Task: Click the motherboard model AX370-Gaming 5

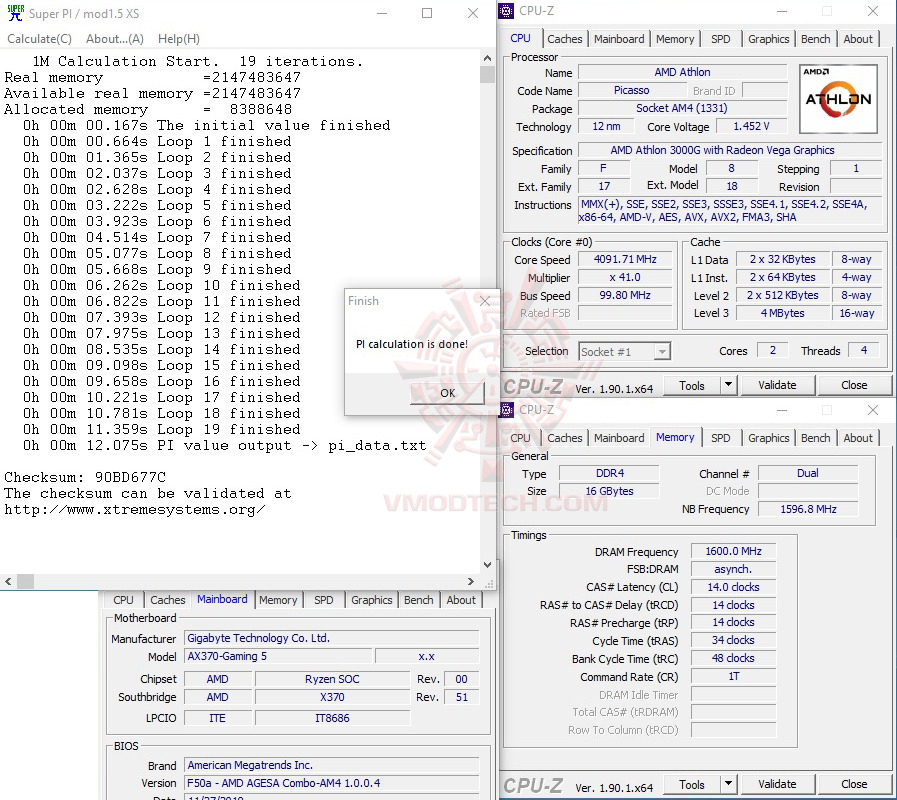Action: (278, 656)
